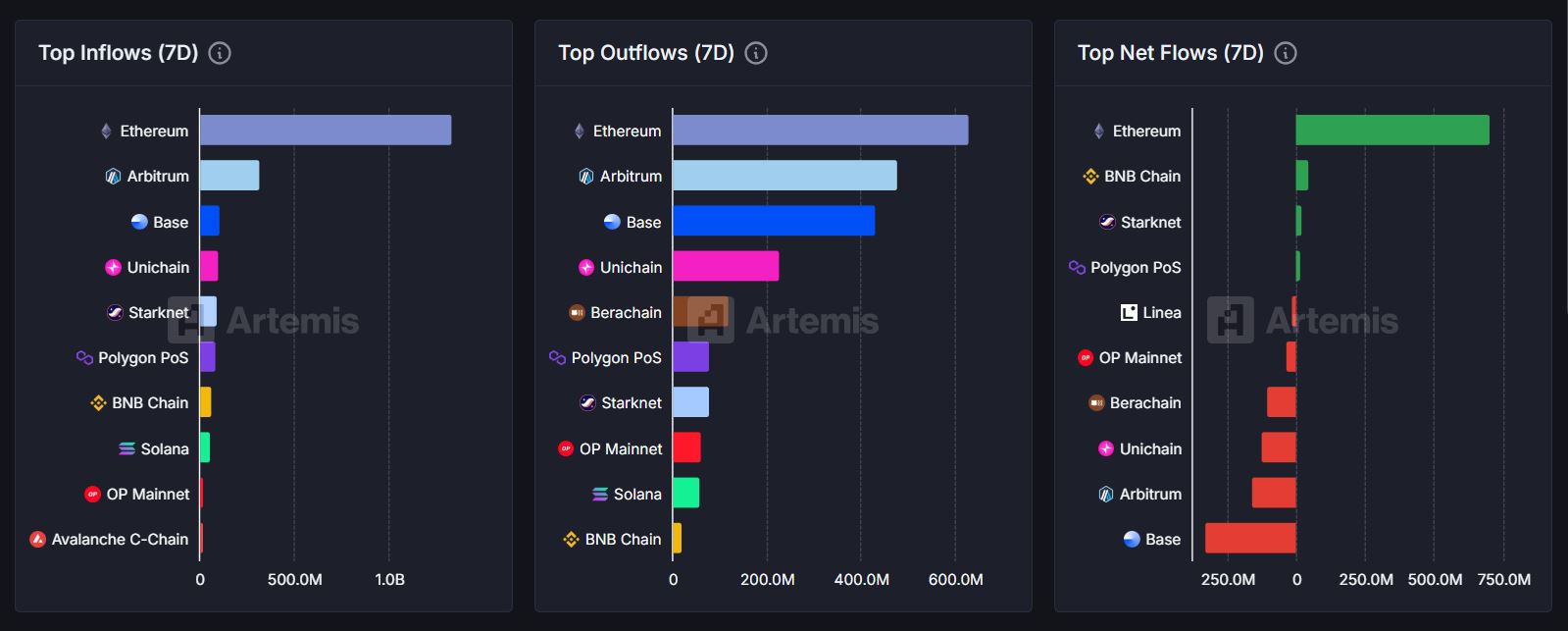Click the Berachain label in Top Outflows
The height and width of the screenshot is (631, 1568).
pyautogui.click(x=627, y=312)
